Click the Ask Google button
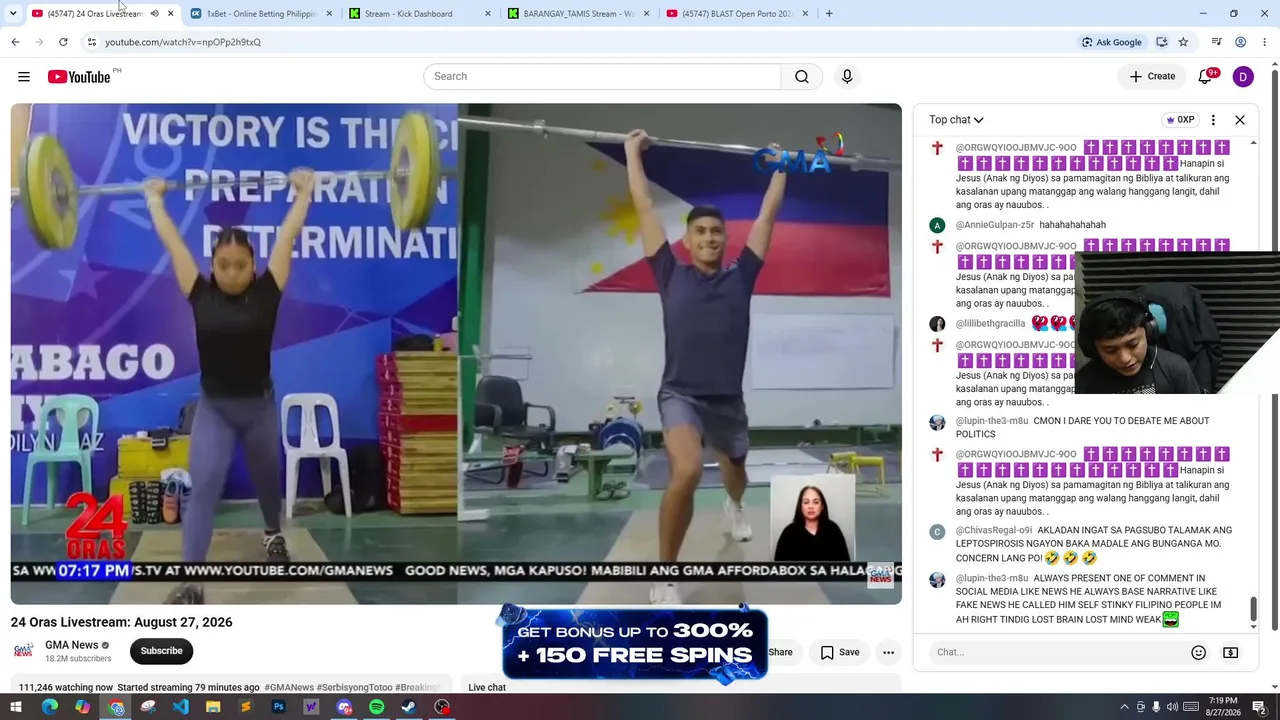 tap(1111, 42)
